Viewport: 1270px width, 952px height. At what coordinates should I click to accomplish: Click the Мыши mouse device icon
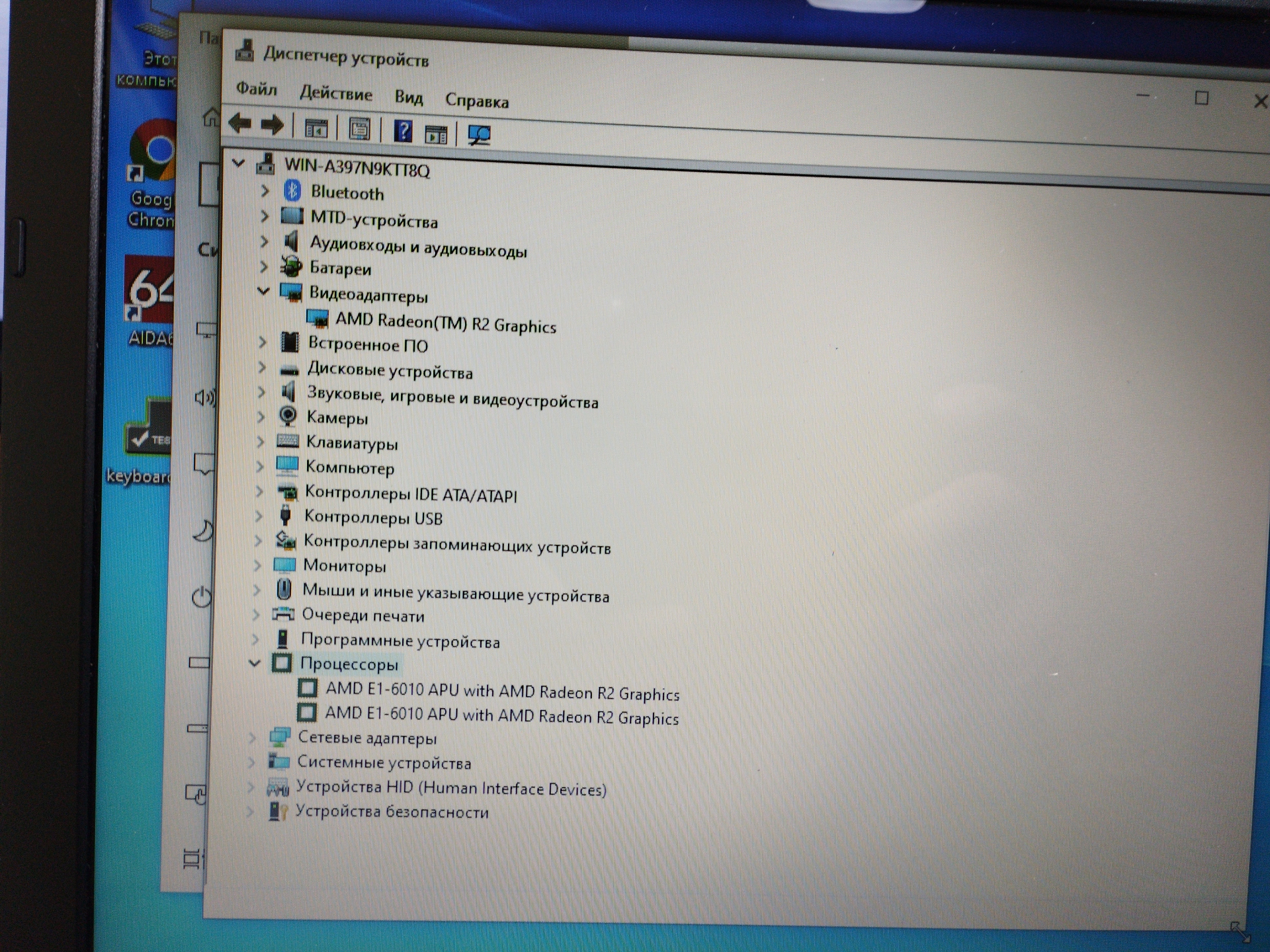[x=284, y=588]
